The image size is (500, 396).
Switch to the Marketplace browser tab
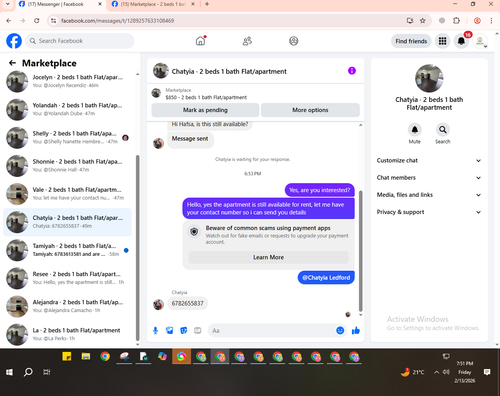[152, 4]
